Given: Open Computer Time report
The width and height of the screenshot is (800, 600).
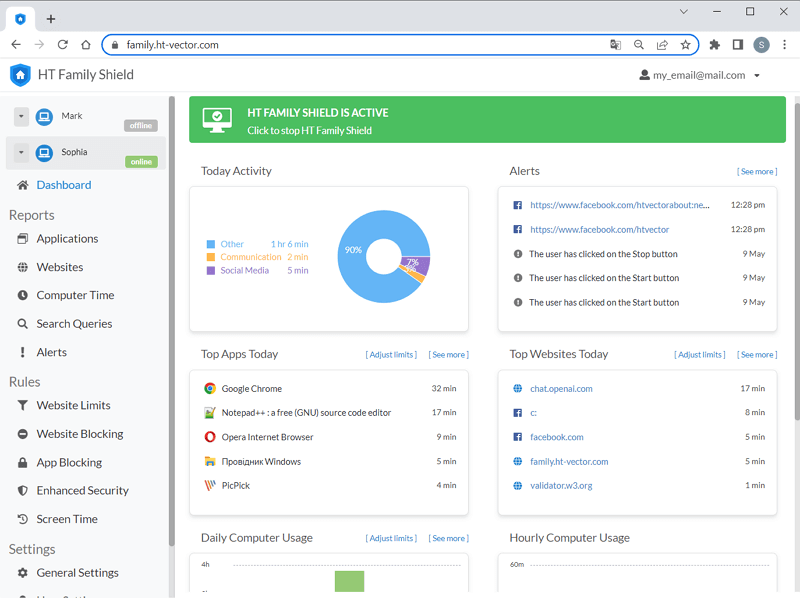Looking at the screenshot, I should (x=76, y=295).
